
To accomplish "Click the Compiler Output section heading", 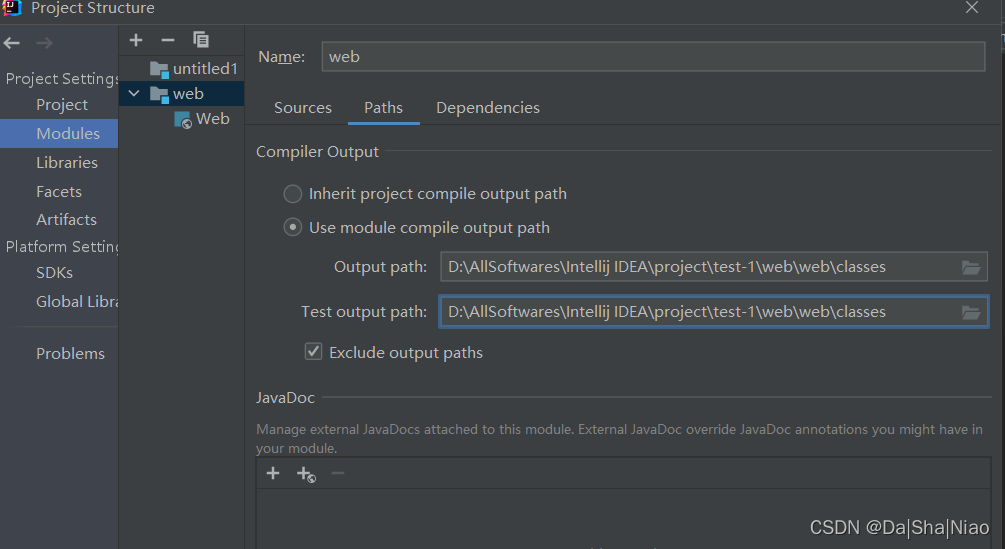I will (317, 152).
